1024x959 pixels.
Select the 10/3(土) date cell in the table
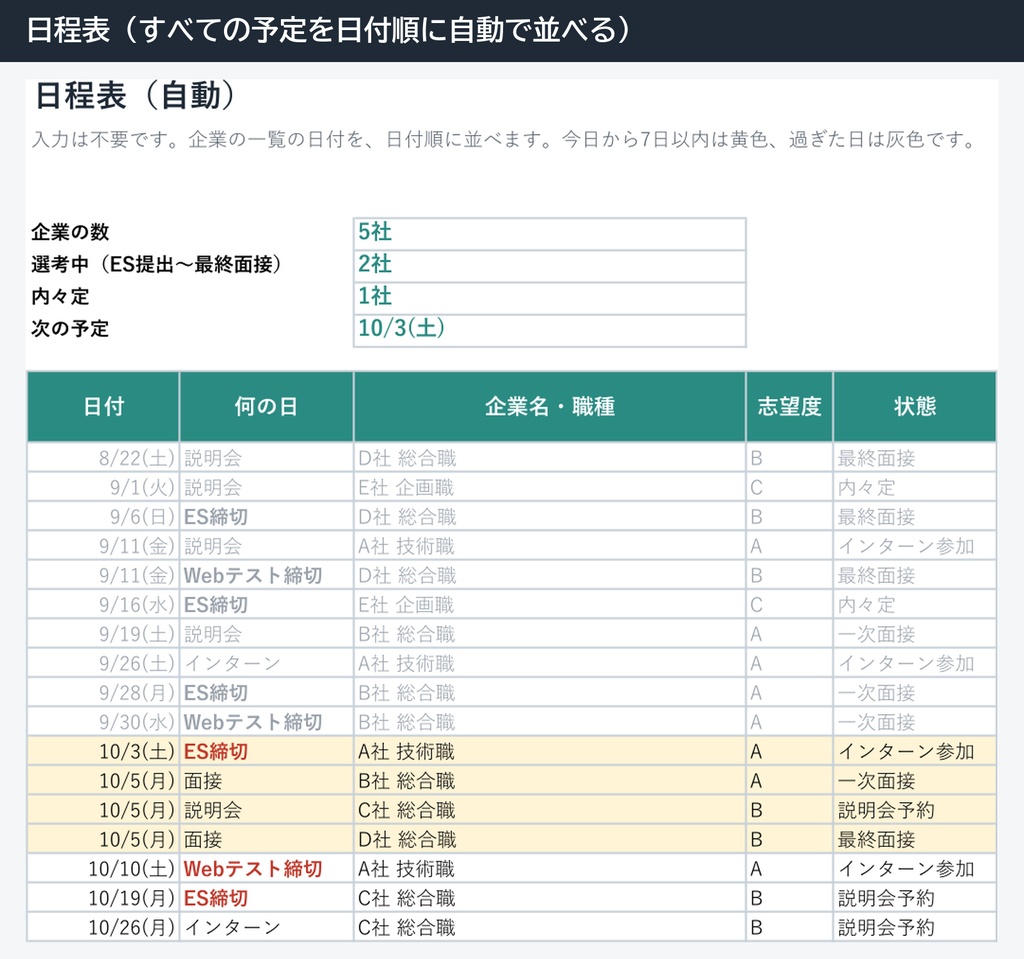[103, 751]
